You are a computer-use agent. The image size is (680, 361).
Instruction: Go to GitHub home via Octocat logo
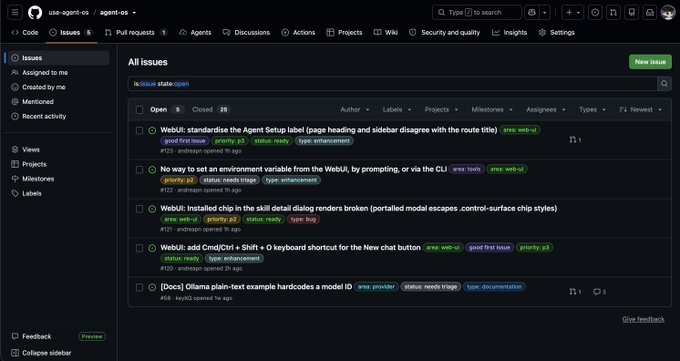coord(35,13)
